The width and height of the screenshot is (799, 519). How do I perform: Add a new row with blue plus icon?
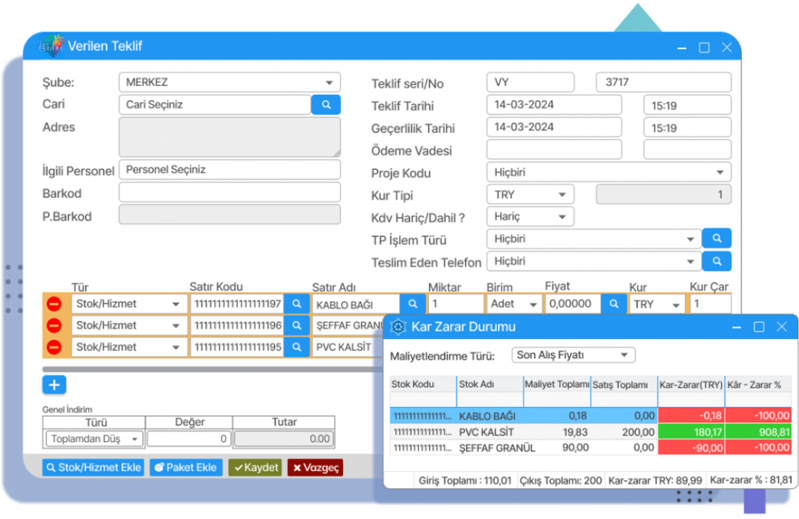tap(55, 385)
